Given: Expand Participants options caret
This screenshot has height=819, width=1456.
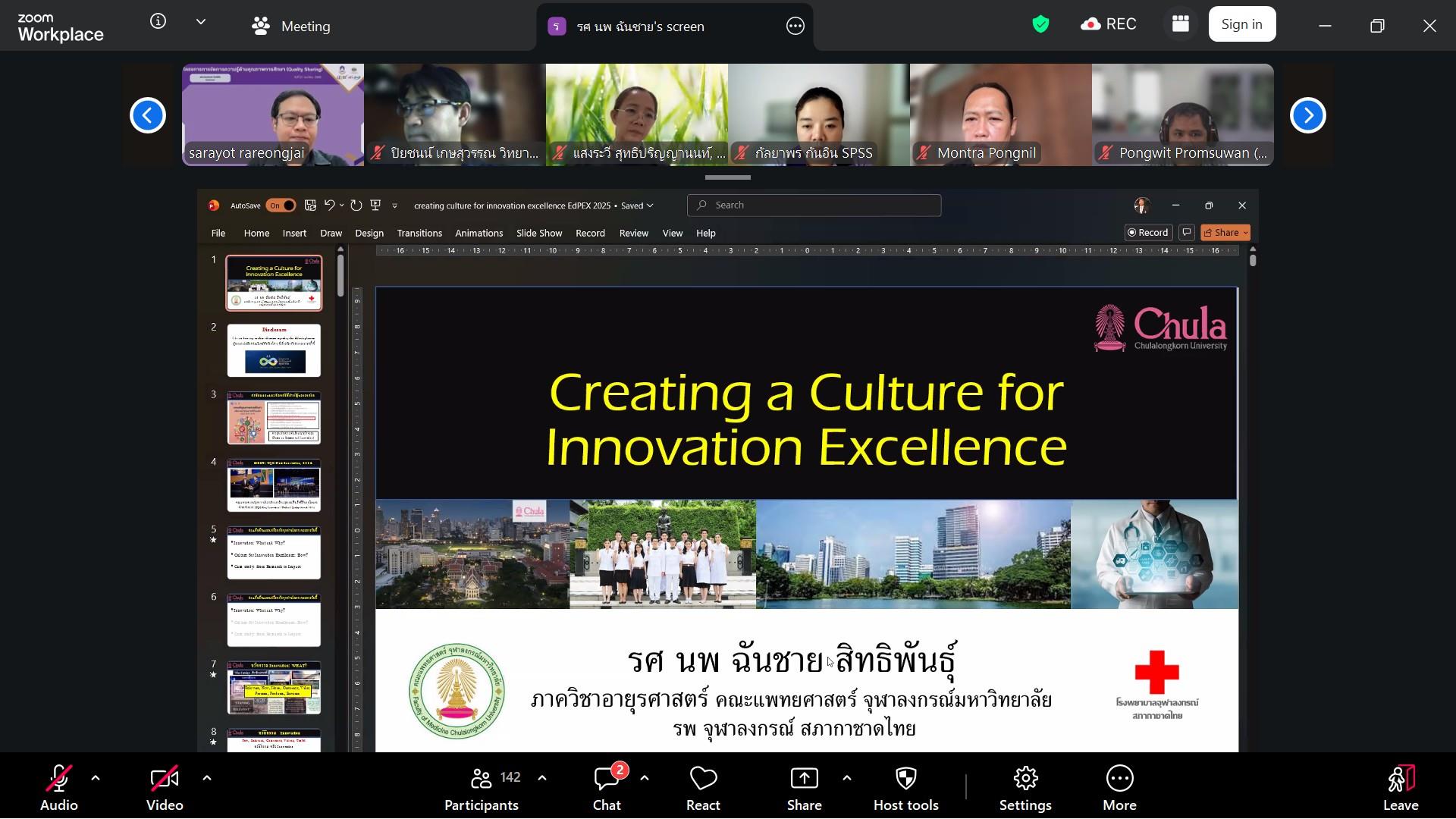Looking at the screenshot, I should pos(542,778).
